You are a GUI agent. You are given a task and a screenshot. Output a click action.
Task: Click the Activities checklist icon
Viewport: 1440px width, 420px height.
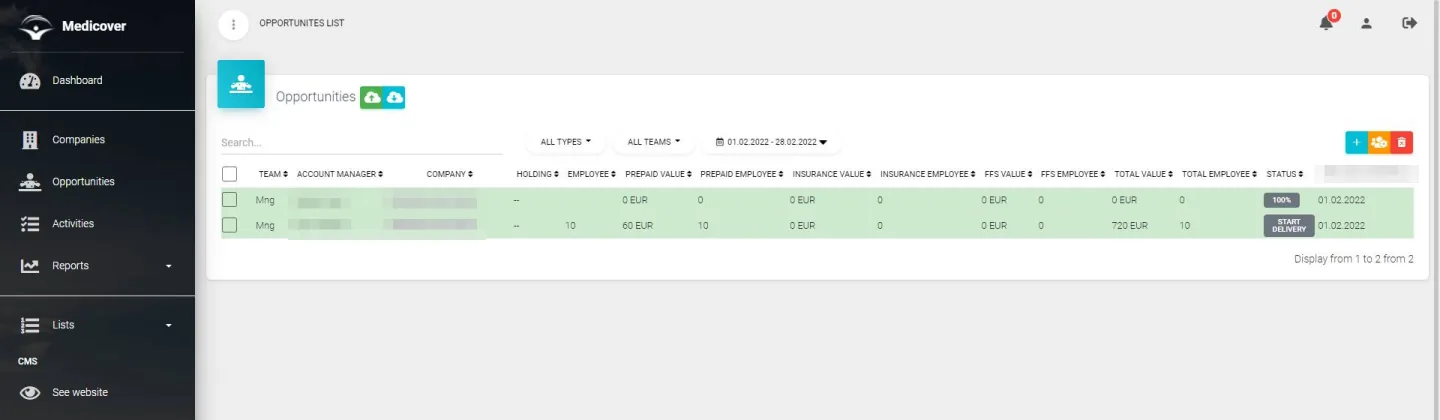pyautogui.click(x=30, y=224)
